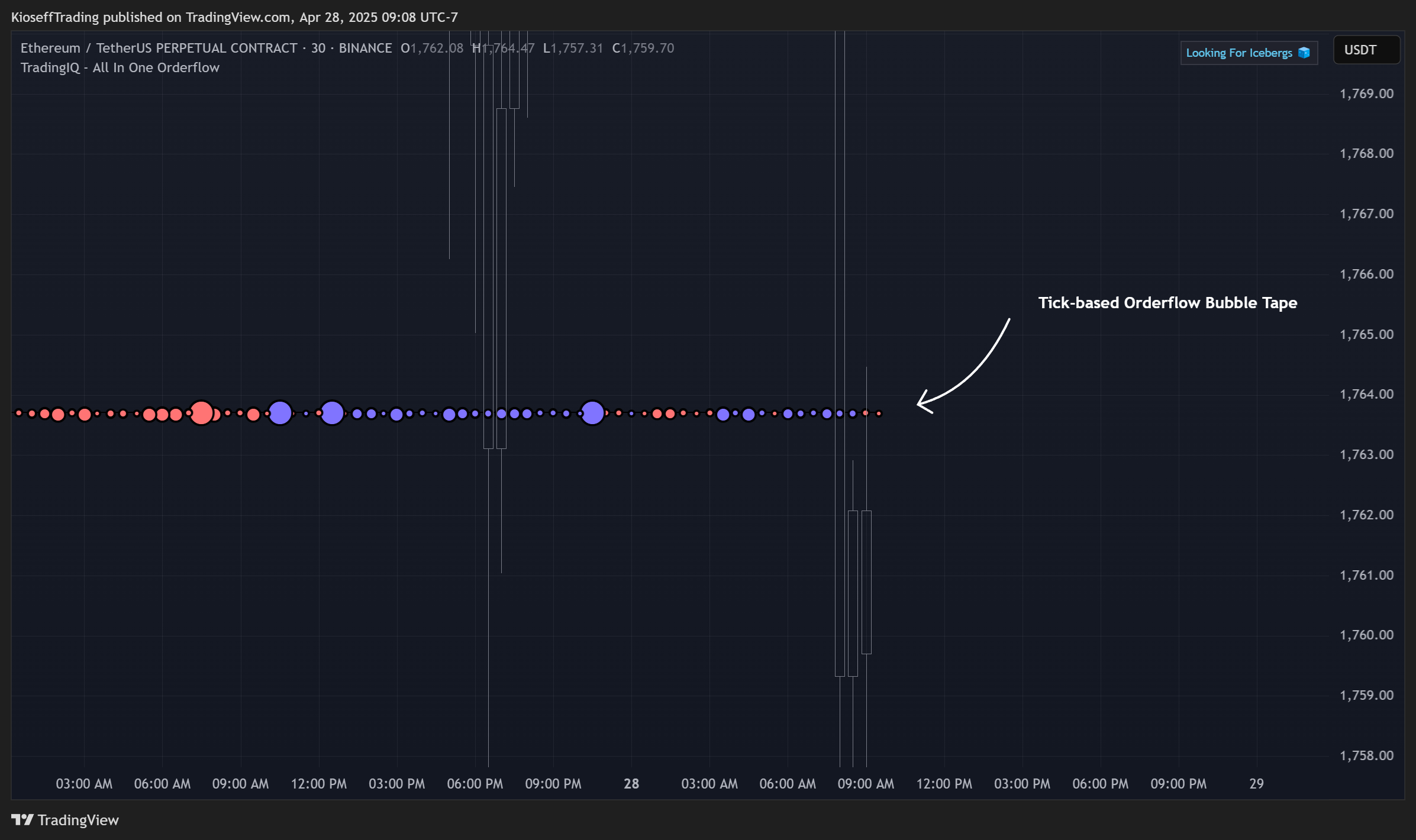Click the 1,761.00 price axis label
1416x840 pixels.
(x=1366, y=575)
